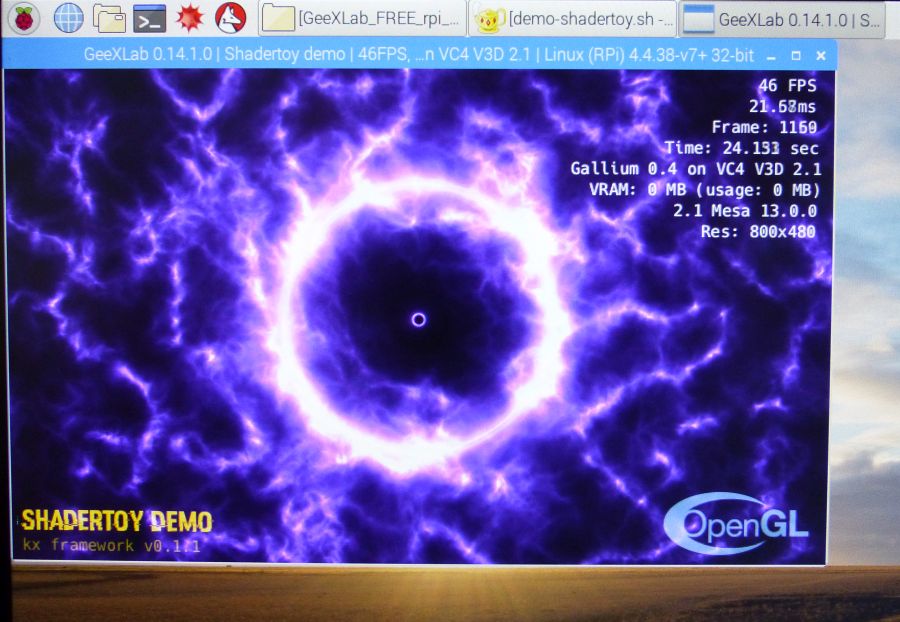This screenshot has height=622, width=900.
Task: Launch the web browser globe icon
Action: [x=68, y=18]
